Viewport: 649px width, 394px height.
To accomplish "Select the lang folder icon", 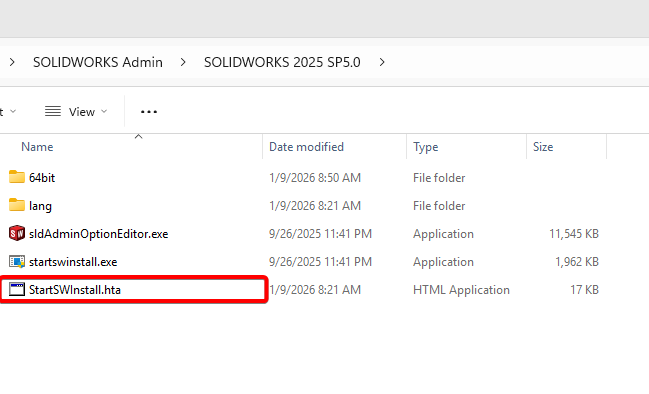I will [x=17, y=205].
